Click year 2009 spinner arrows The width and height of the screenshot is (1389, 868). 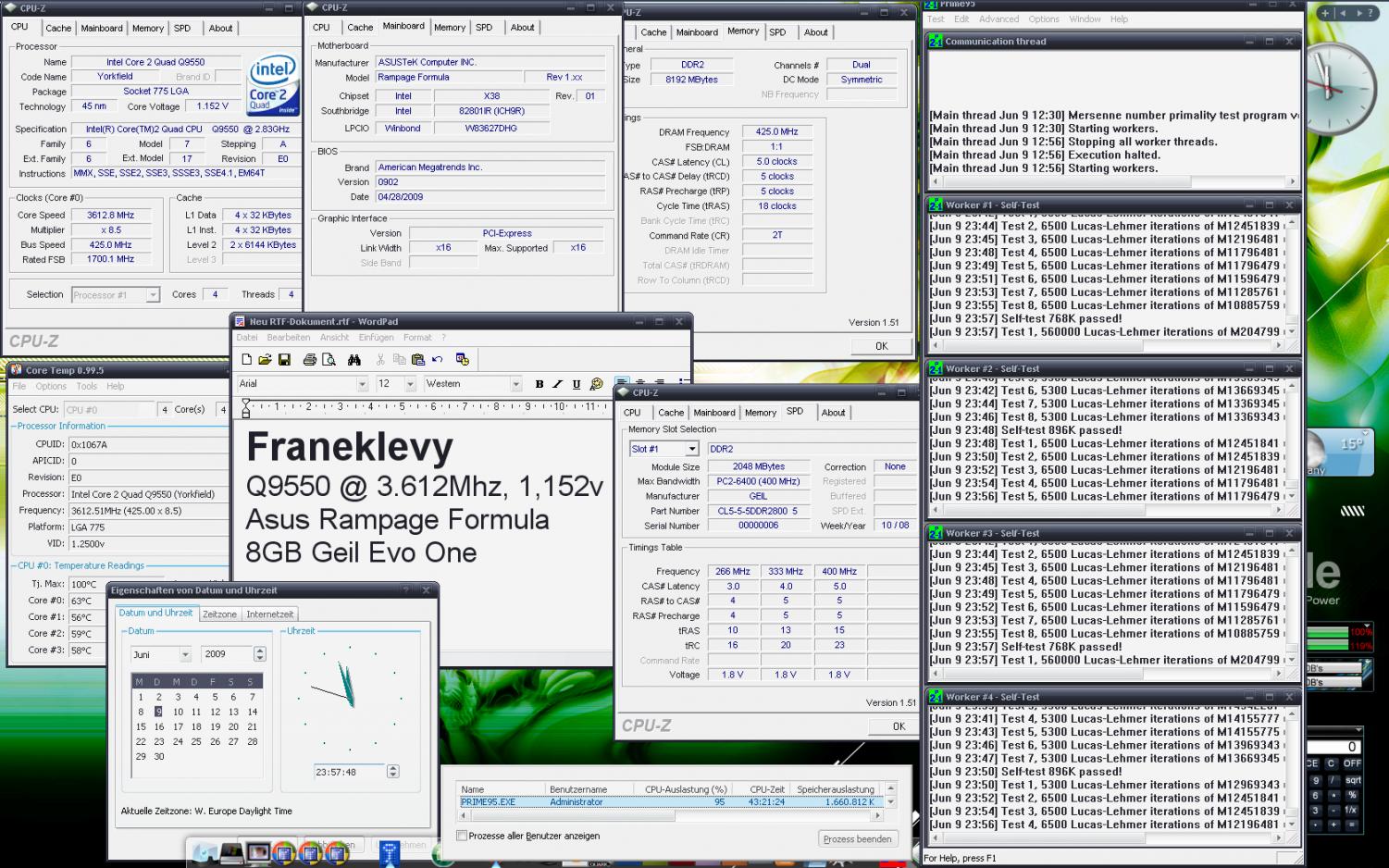pos(259,654)
